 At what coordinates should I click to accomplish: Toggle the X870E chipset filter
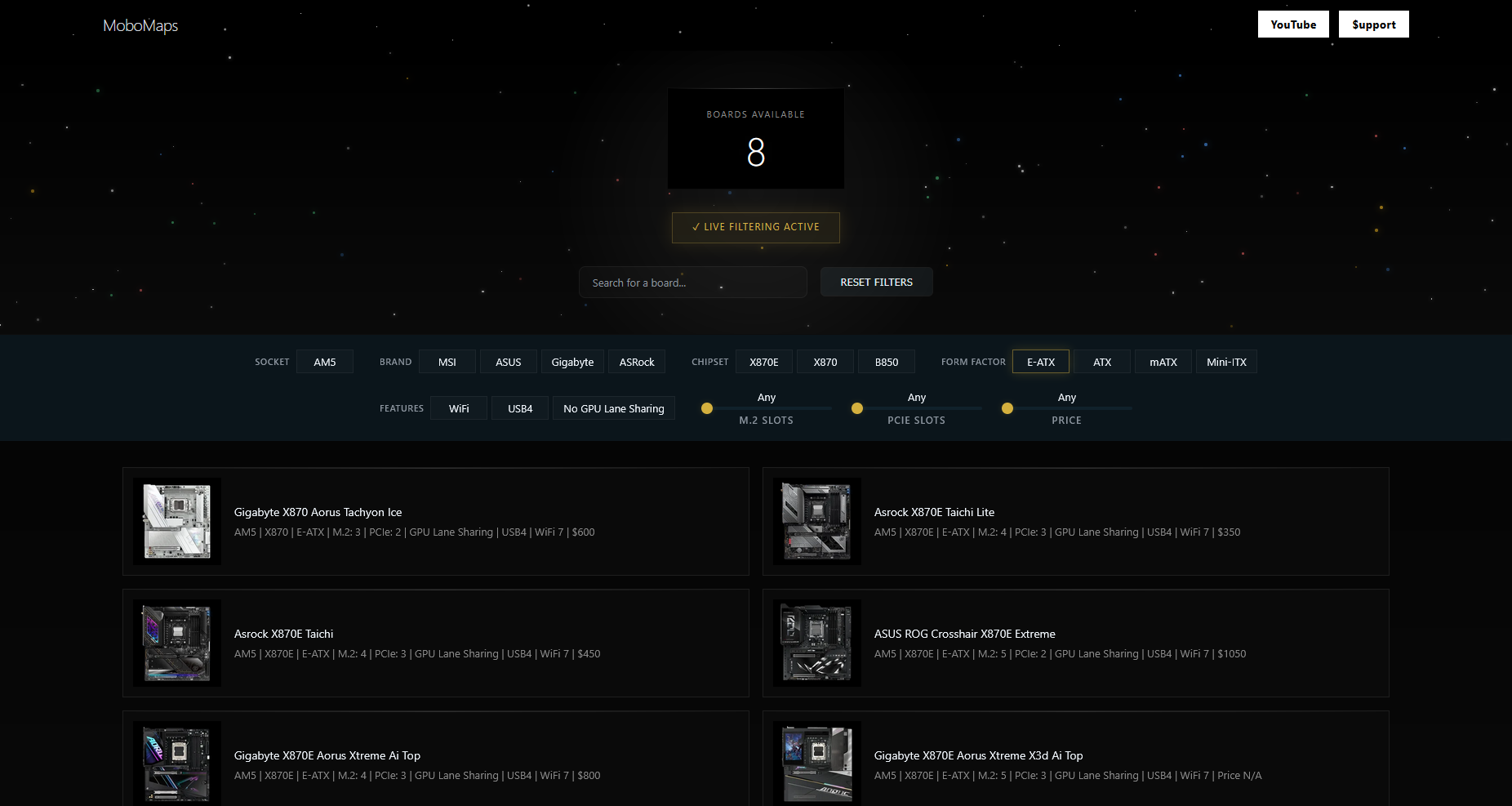764,362
